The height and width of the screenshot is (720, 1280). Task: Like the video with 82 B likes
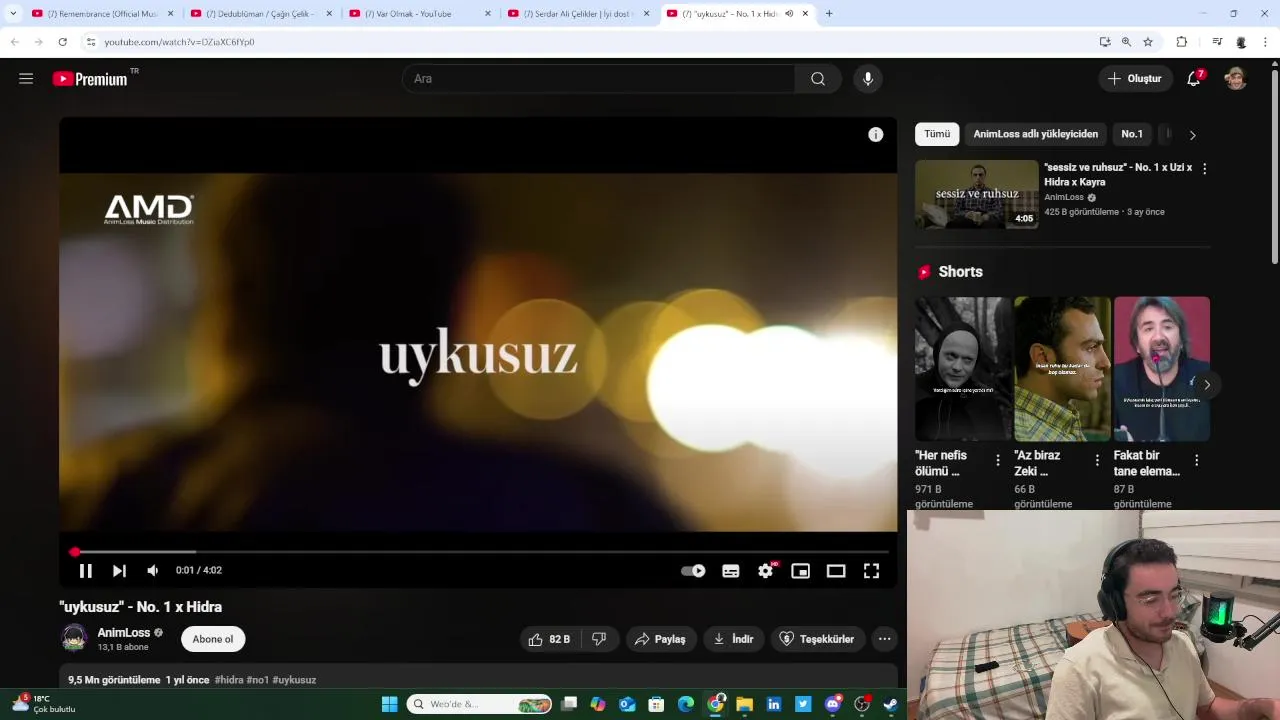[549, 639]
